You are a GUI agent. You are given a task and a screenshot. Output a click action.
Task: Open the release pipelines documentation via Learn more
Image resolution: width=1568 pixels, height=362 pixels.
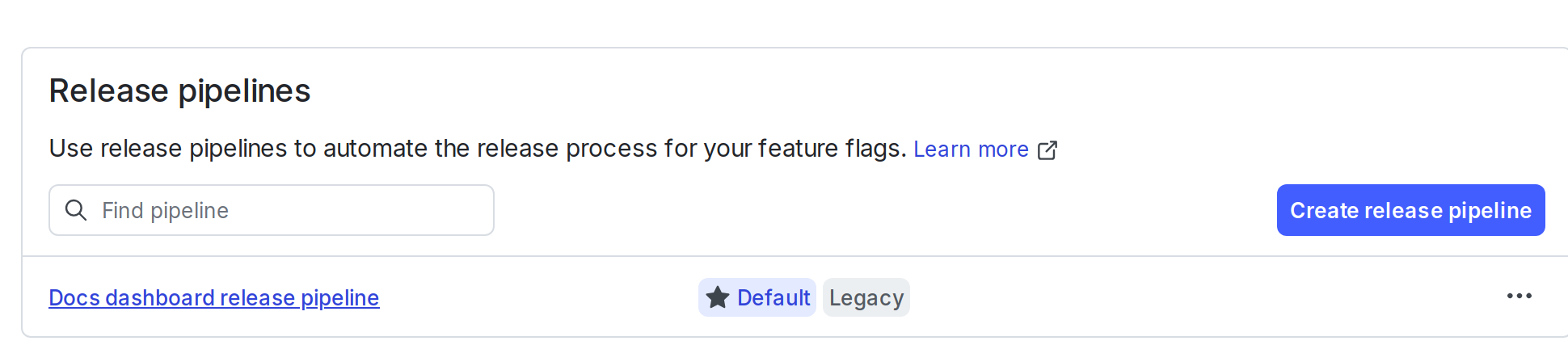point(970,149)
